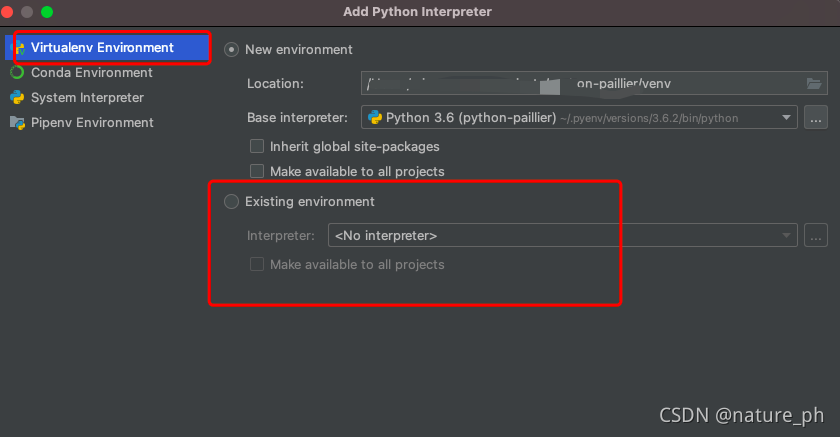Select the Existing environment radio button

point(231,201)
